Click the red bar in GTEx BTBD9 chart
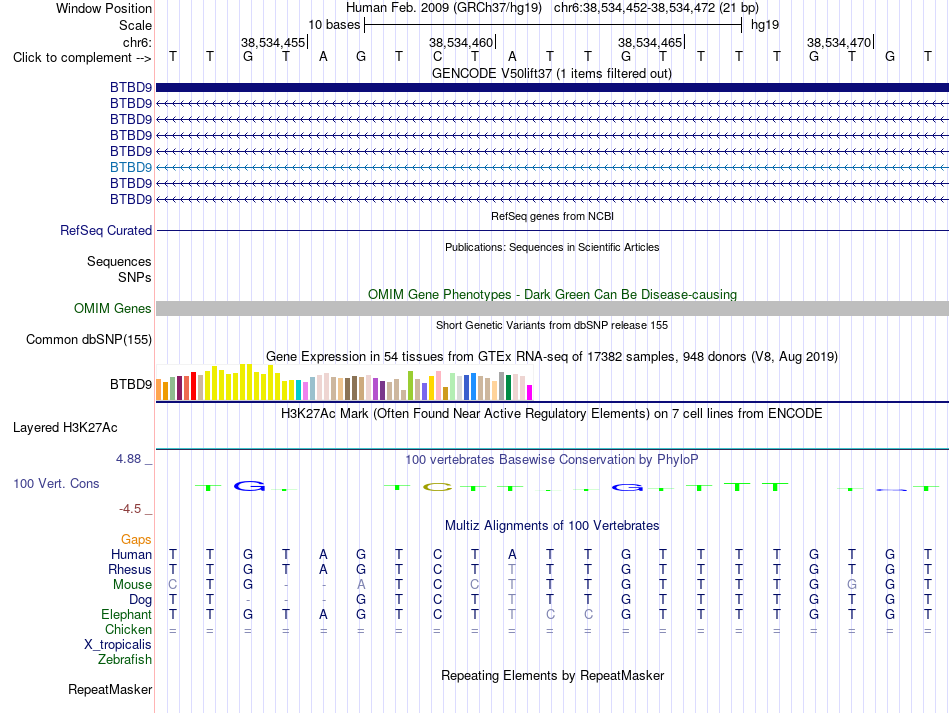This screenshot has width=950, height=713. [193, 386]
